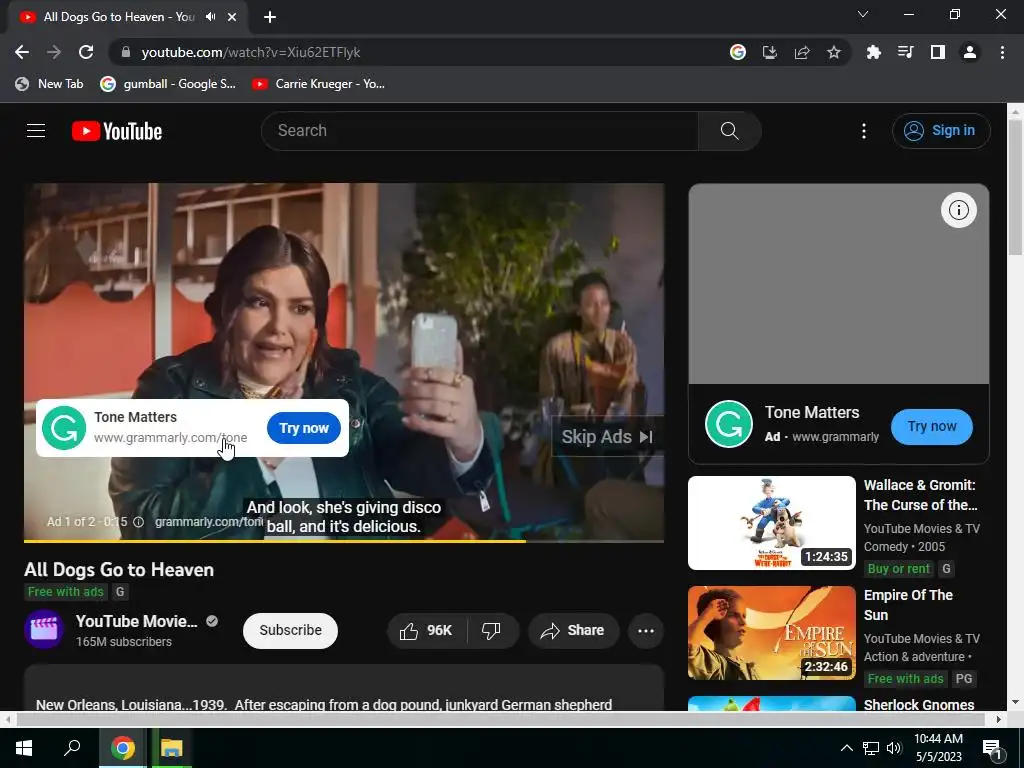Image resolution: width=1024 pixels, height=768 pixels.
Task: Open the media controls icon in Chrome toolbar
Action: coord(905,52)
